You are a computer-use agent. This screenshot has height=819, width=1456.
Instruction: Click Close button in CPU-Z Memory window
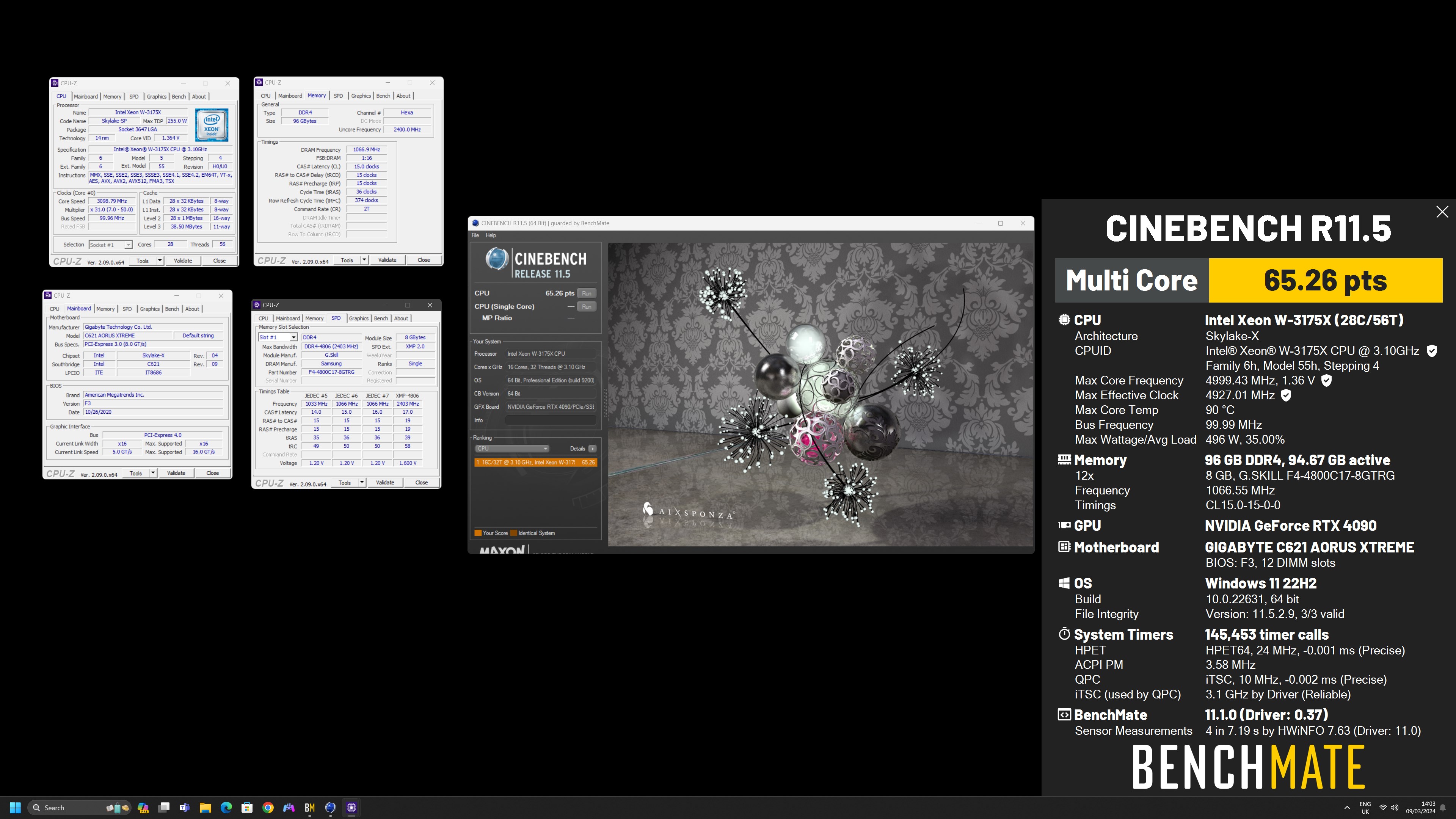[x=424, y=260]
